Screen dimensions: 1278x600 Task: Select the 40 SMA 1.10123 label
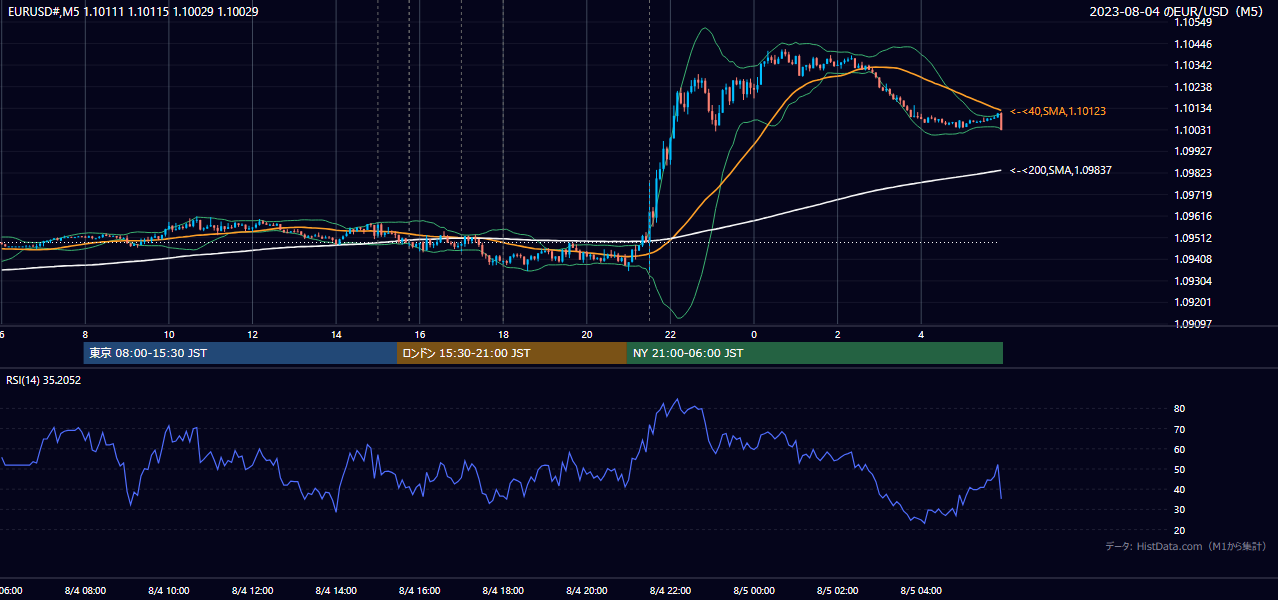tap(1058, 111)
